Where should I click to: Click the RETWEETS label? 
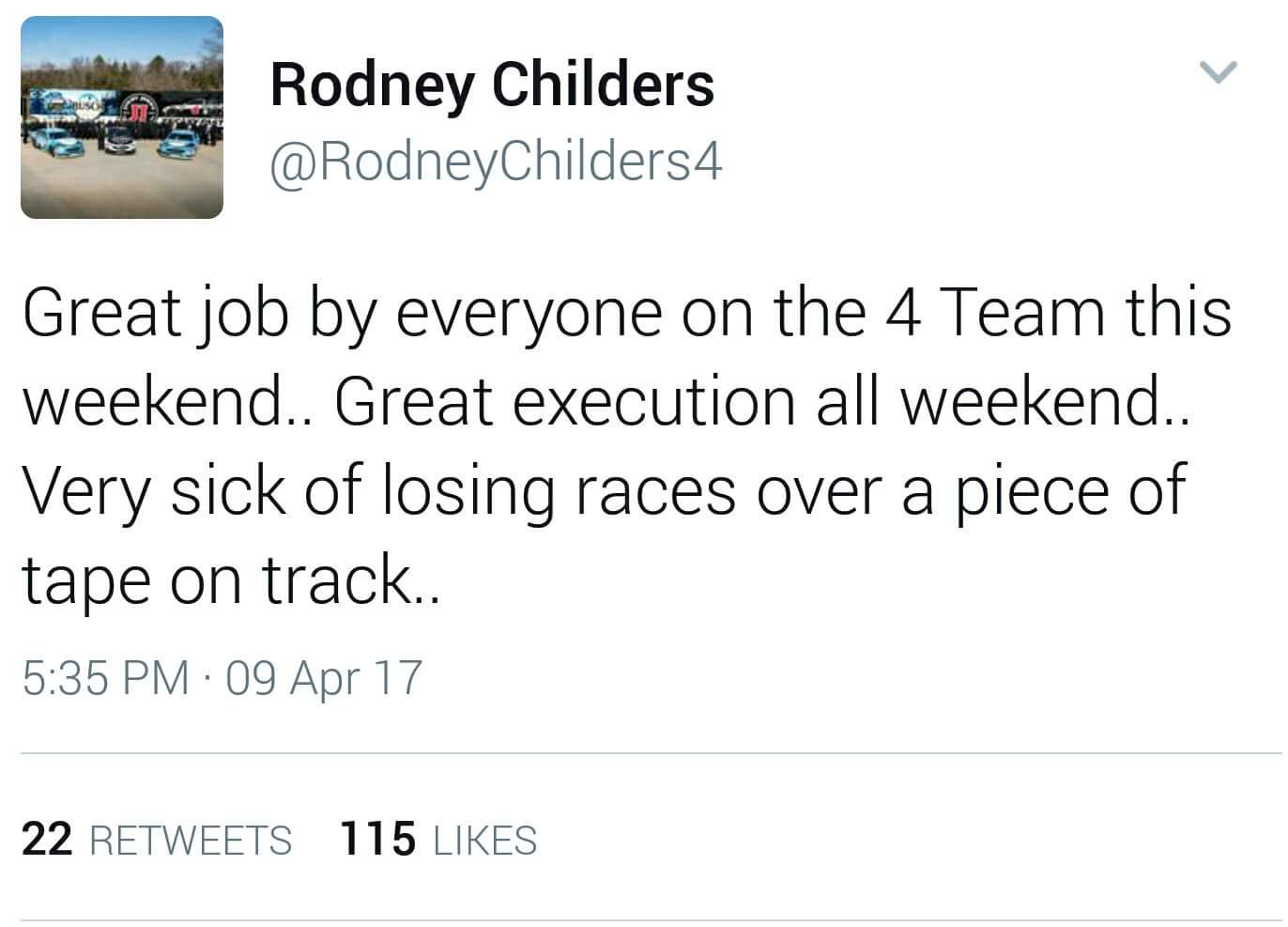tap(191, 840)
